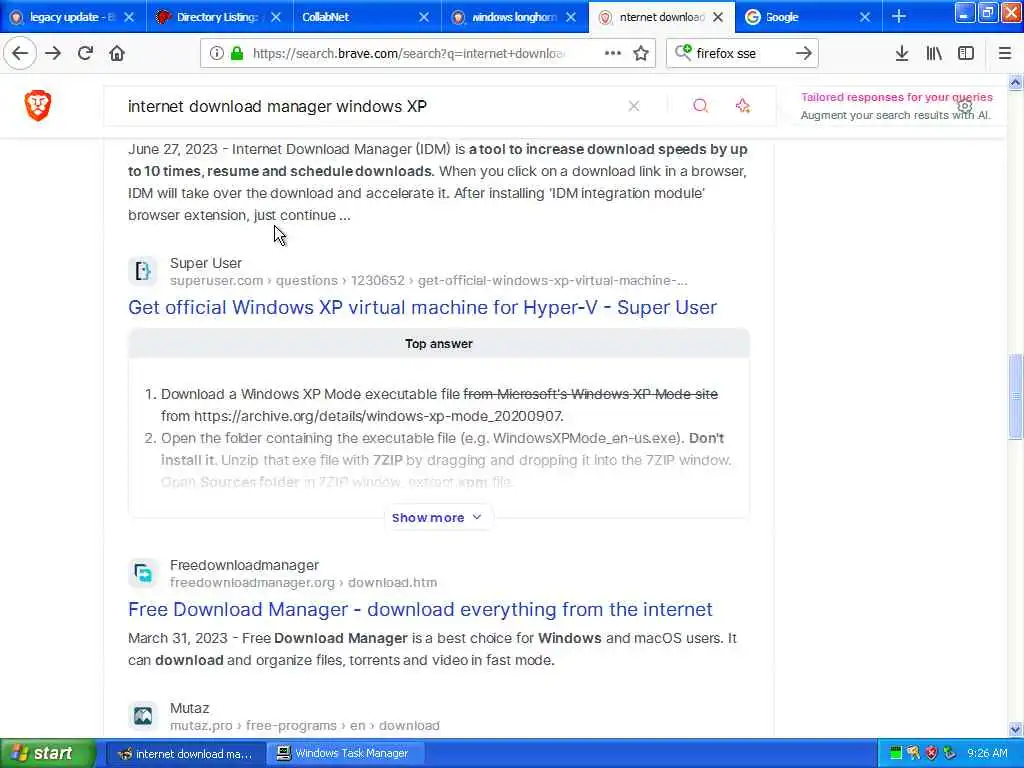The height and width of the screenshot is (768, 1024).
Task: Close the Directory Listing tab
Action: pyautogui.click(x=276, y=17)
